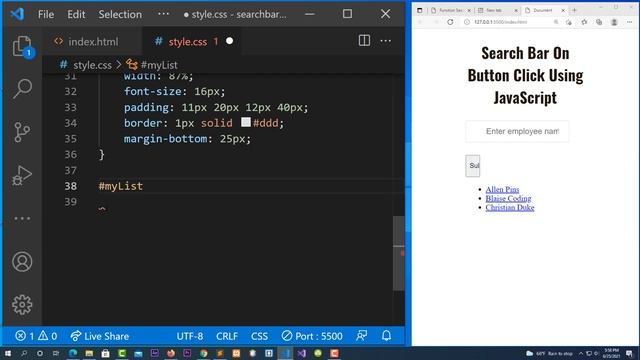The width and height of the screenshot is (640, 360).
Task: Open the File menu
Action: click(46, 14)
